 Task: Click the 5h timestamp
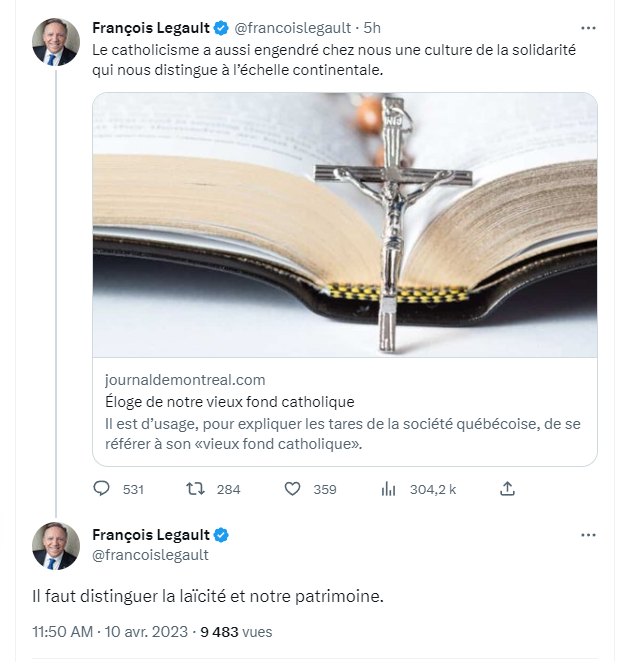tap(372, 28)
